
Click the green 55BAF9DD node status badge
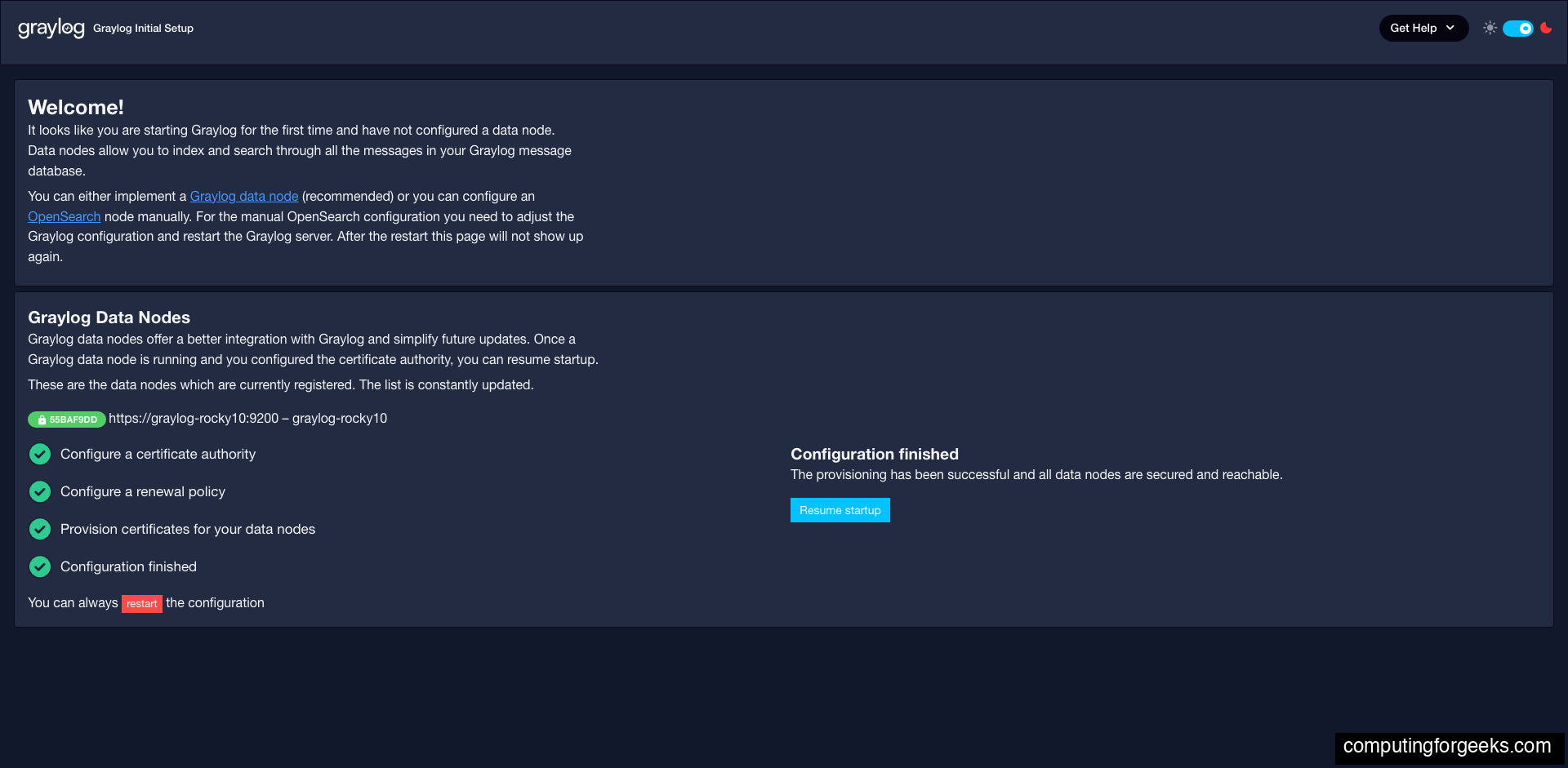point(66,420)
